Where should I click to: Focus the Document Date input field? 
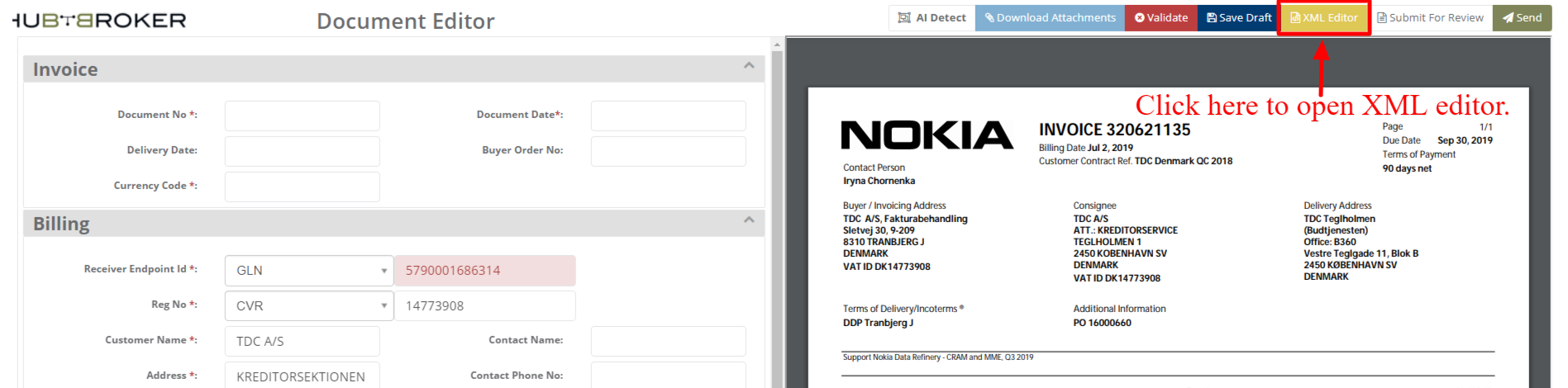[x=668, y=116]
